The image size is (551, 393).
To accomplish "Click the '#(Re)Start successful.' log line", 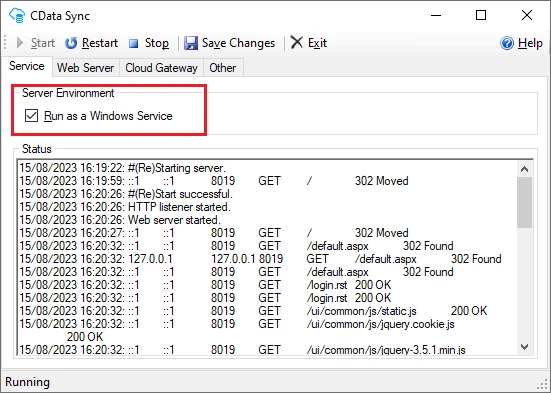I will (x=126, y=194).
